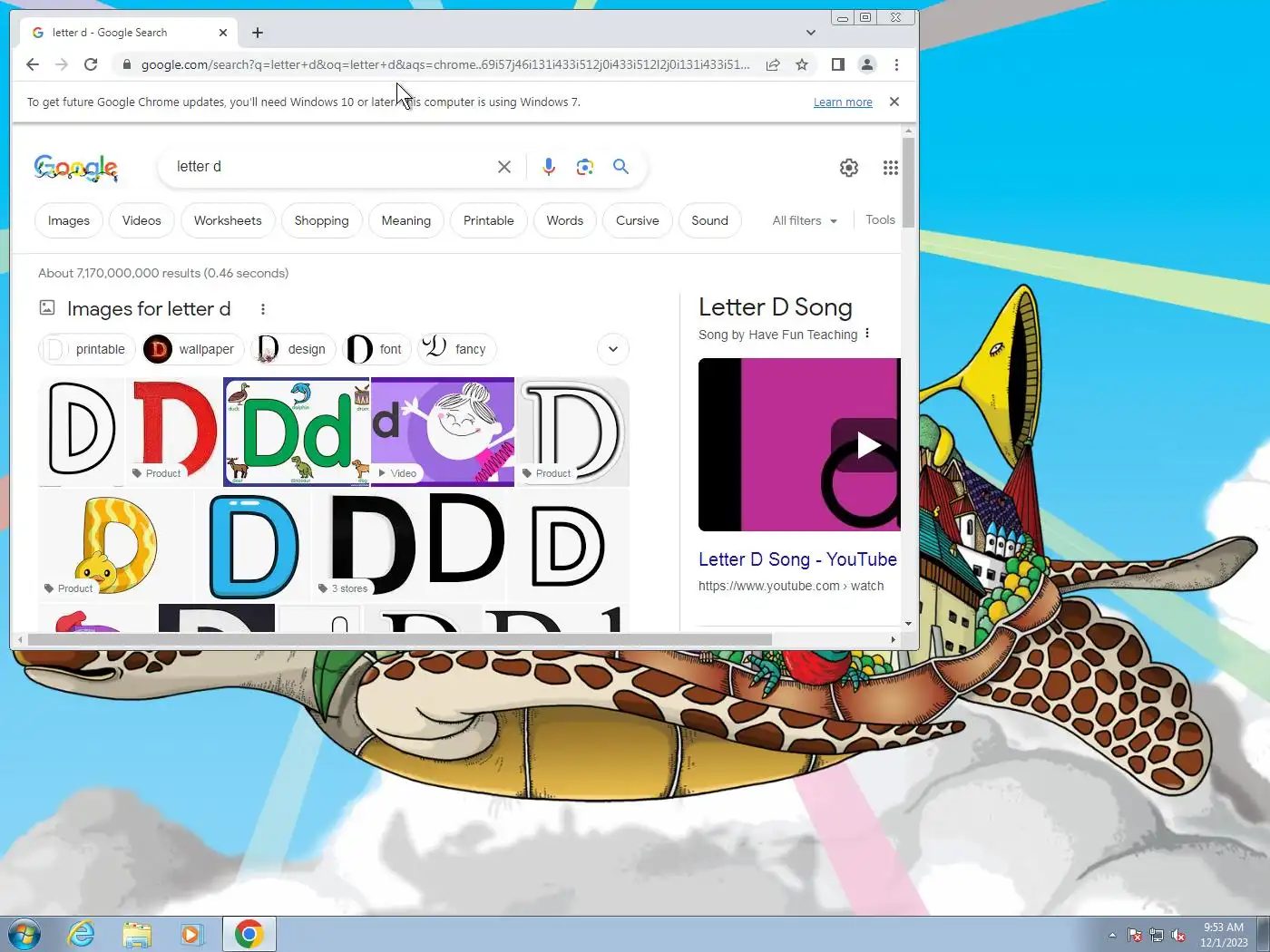The height and width of the screenshot is (952, 1270).
Task: Bookmark this tab with the star icon
Action: click(x=802, y=64)
